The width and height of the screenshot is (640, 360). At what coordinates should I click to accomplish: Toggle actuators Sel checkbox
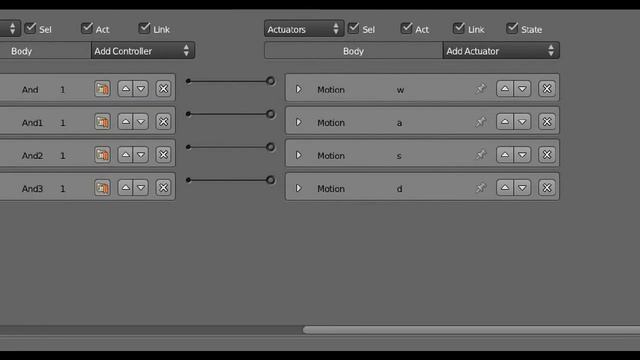pyautogui.click(x=353, y=28)
